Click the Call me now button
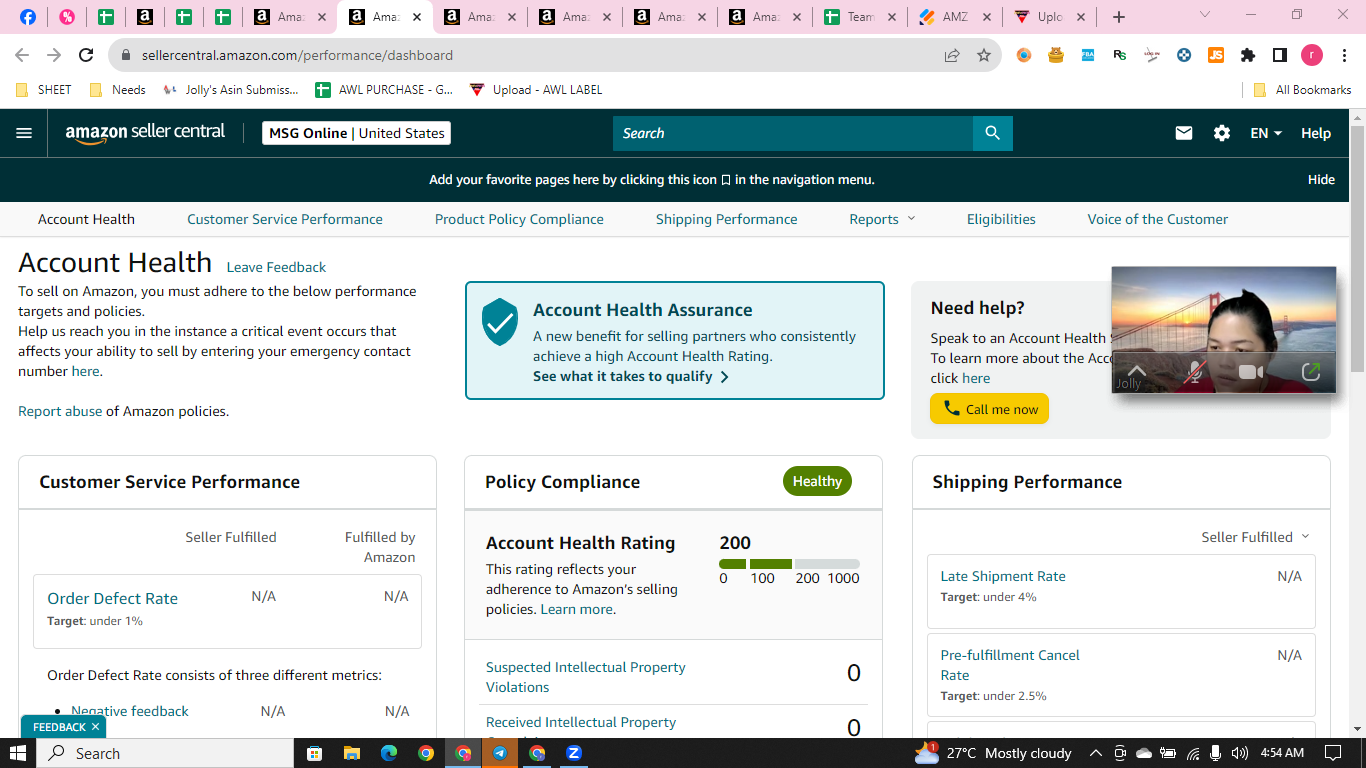Viewport: 1366px width, 768px height. (990, 409)
